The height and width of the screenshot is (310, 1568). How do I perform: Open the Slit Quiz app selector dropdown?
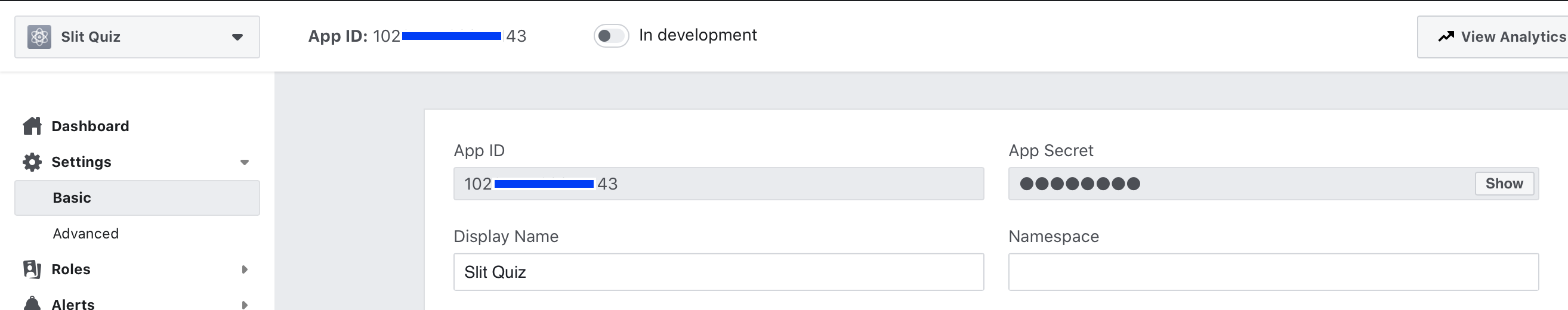click(237, 37)
